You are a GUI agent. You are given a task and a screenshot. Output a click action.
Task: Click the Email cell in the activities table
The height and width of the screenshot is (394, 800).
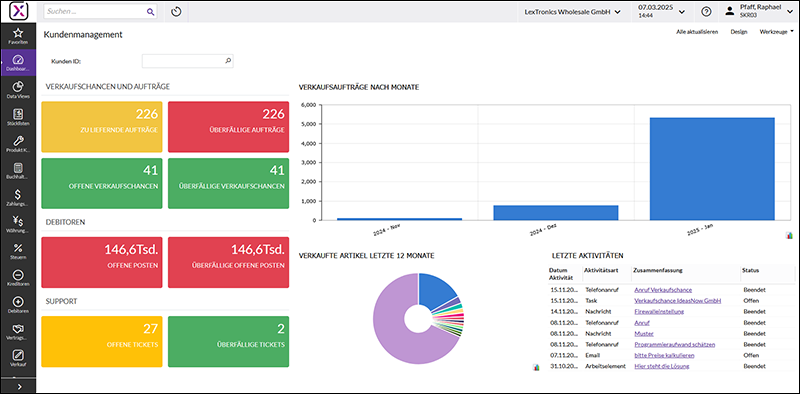592,355
